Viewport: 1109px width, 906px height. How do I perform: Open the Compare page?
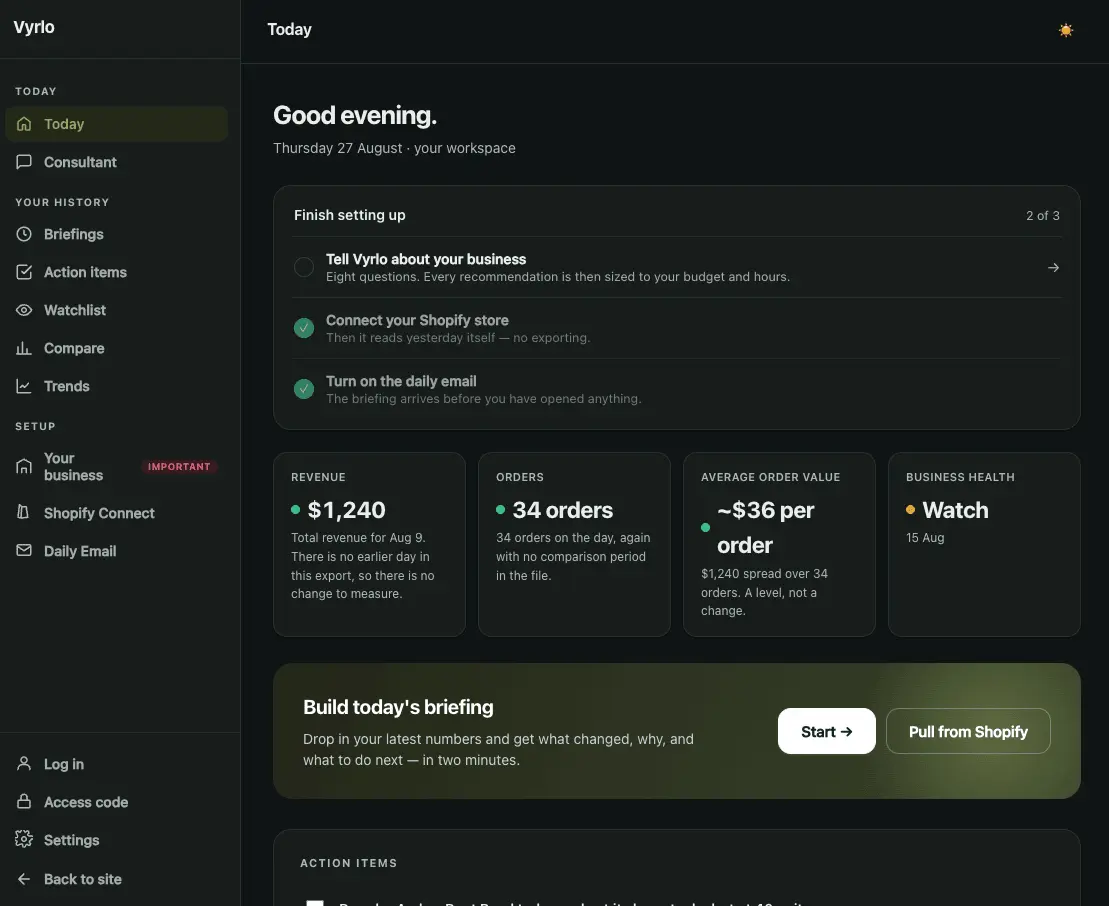click(117, 348)
